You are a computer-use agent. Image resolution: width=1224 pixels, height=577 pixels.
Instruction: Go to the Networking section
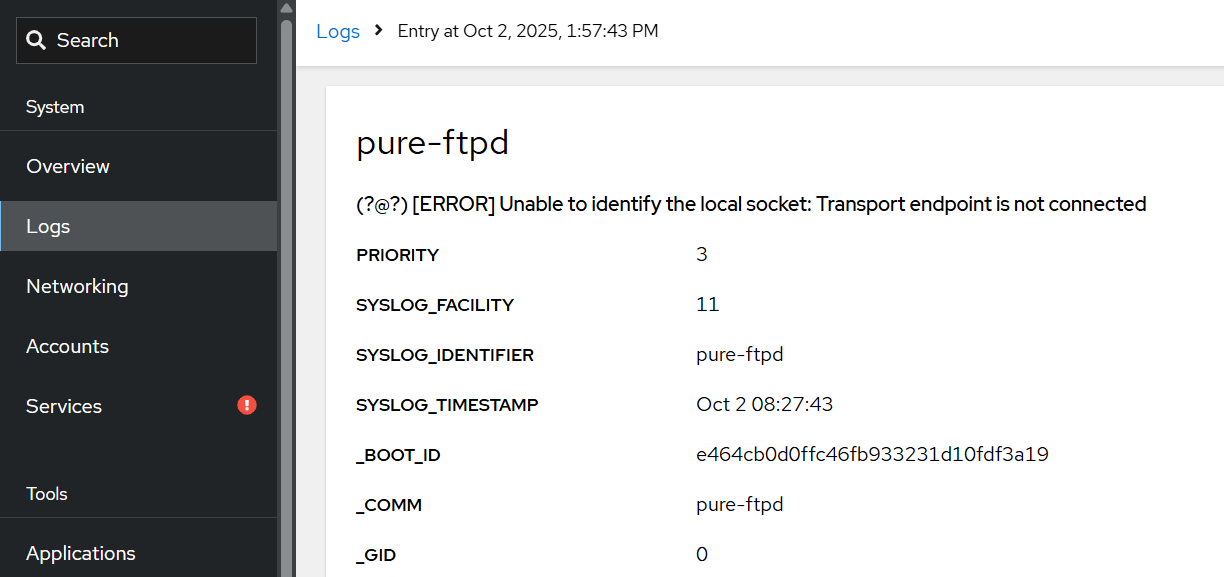(77, 286)
